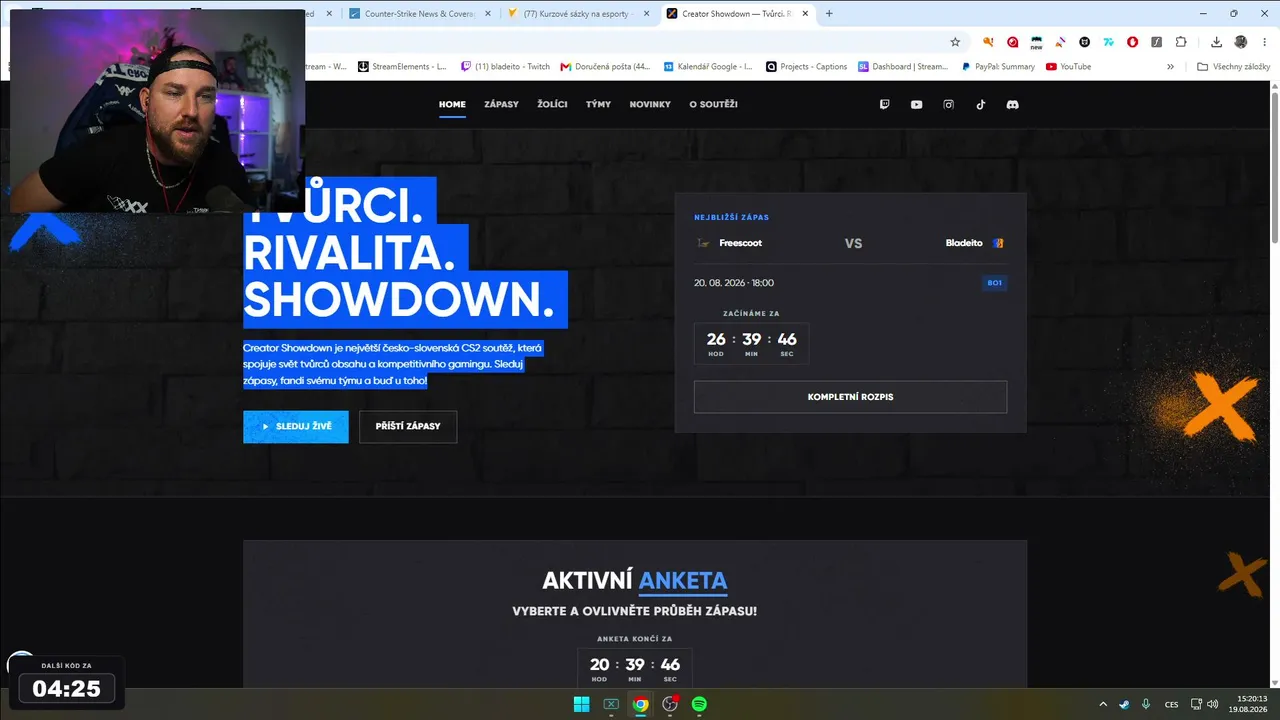Open the Windows Start menu
This screenshot has width=1280, height=720.
pyautogui.click(x=581, y=704)
